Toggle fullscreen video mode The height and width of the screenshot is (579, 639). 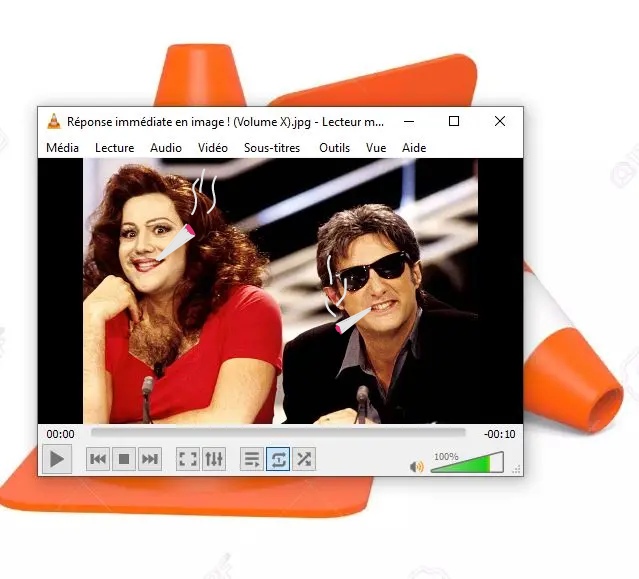click(188, 459)
